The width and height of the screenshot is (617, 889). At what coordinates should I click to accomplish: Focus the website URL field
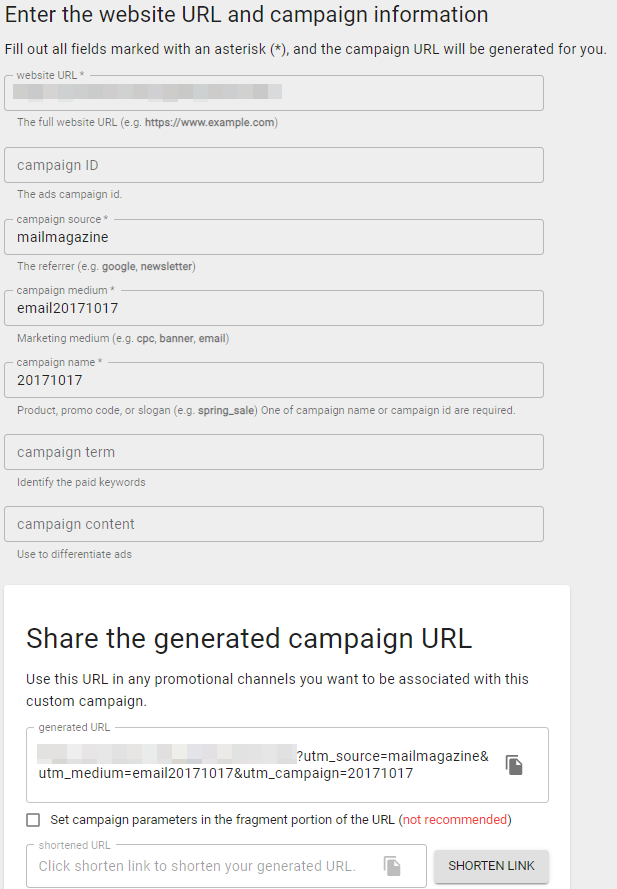274,93
